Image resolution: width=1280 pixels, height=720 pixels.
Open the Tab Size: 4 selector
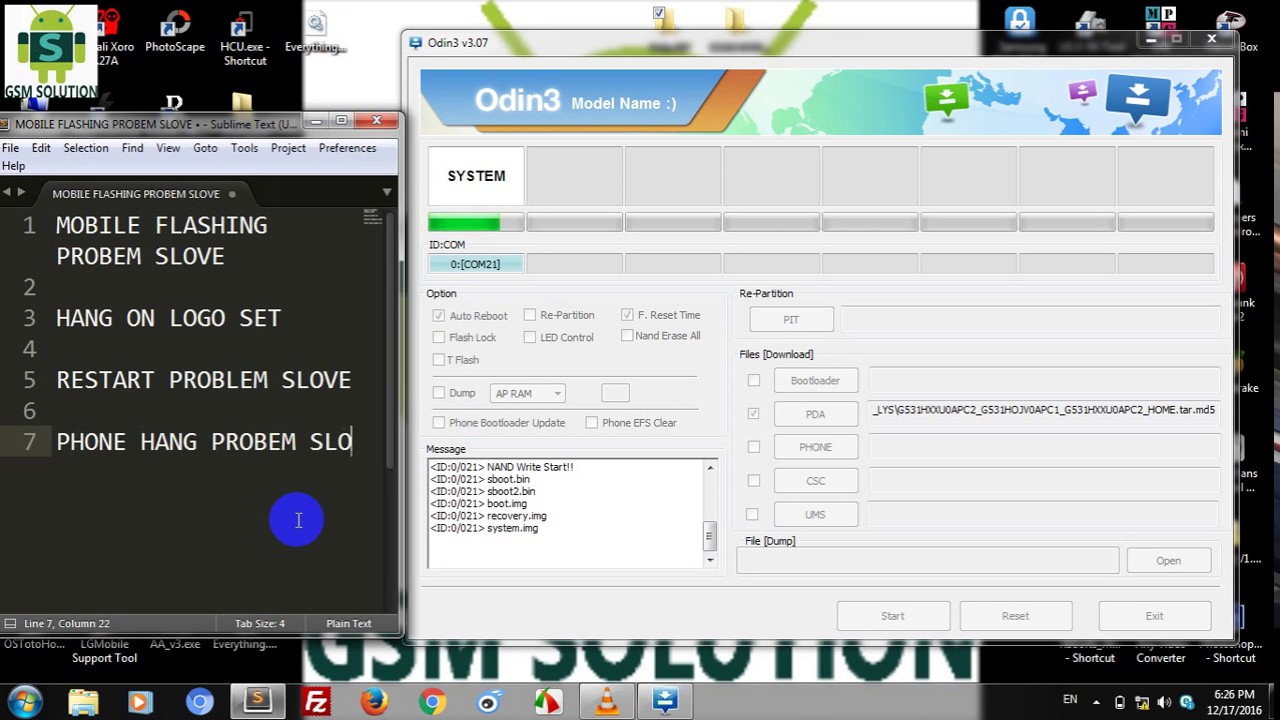pyautogui.click(x=260, y=623)
